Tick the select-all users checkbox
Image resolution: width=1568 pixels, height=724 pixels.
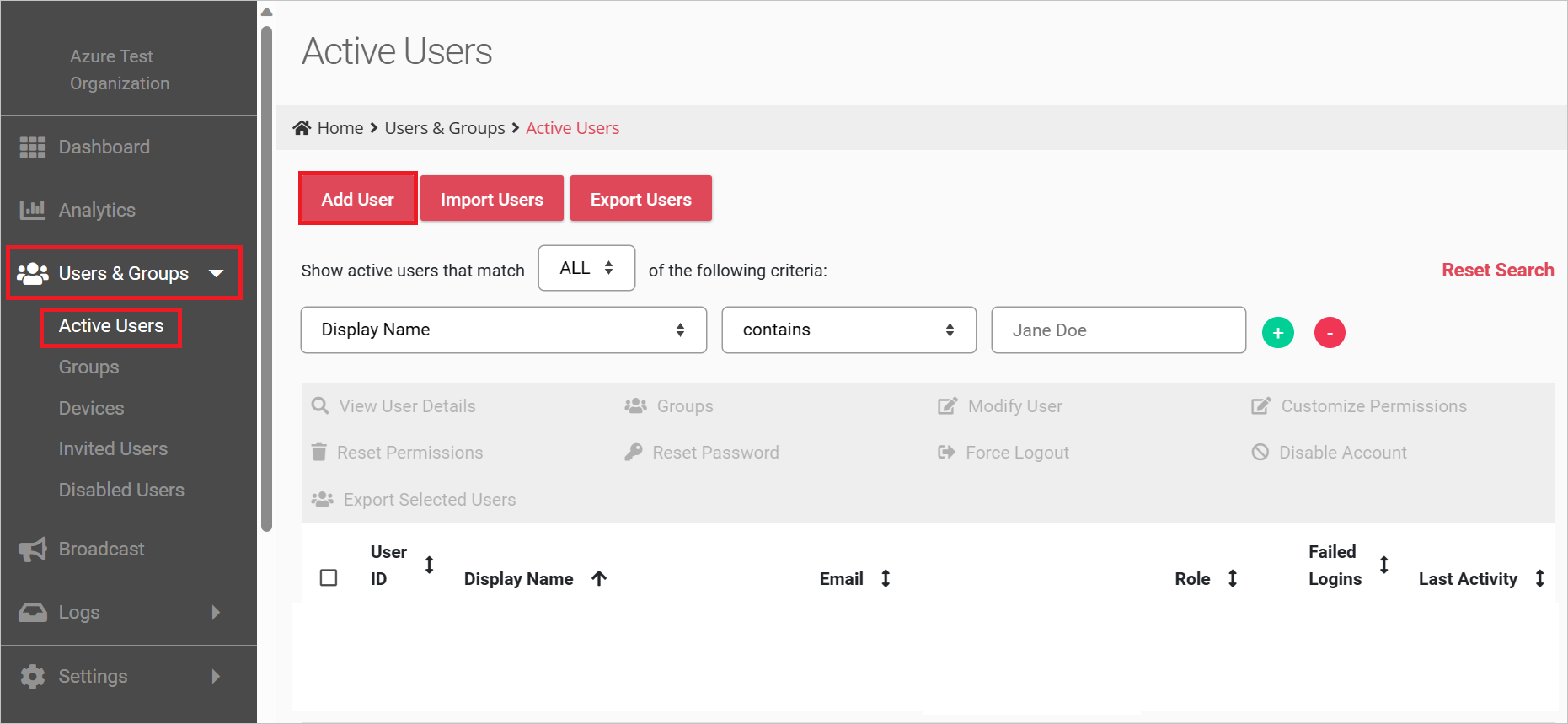[329, 577]
